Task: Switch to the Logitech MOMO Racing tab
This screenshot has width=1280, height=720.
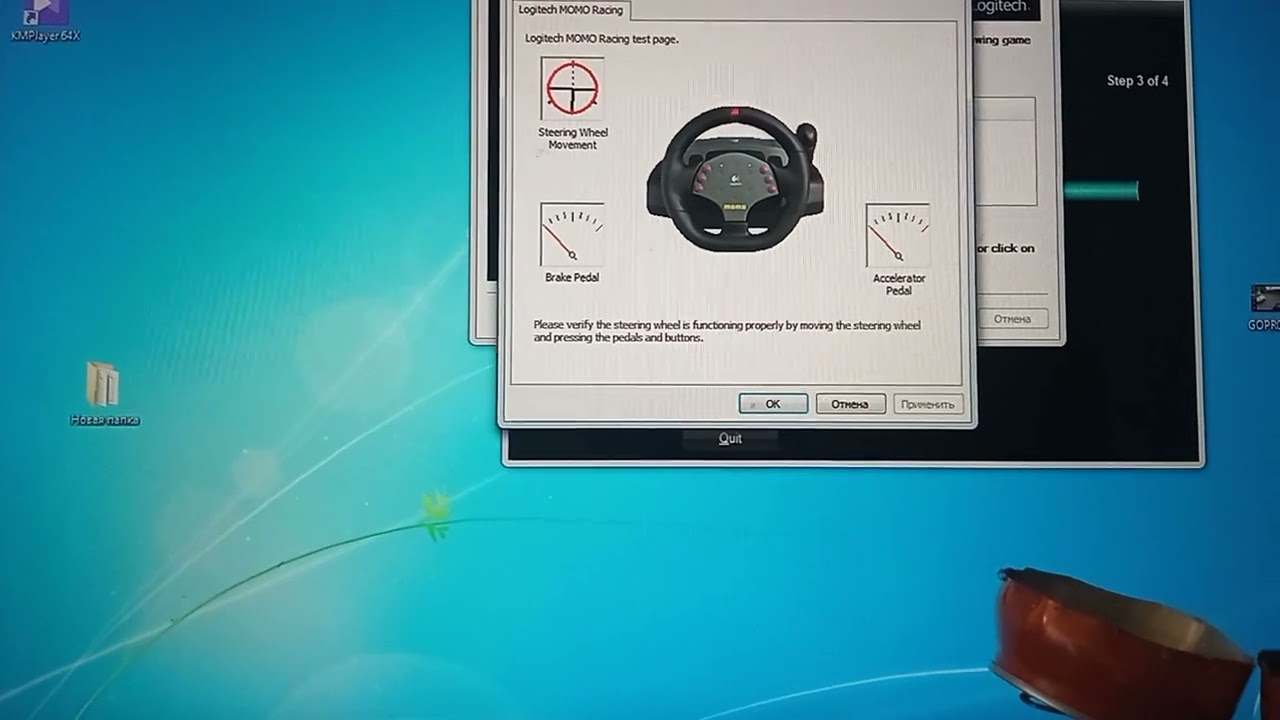Action: pyautogui.click(x=571, y=10)
